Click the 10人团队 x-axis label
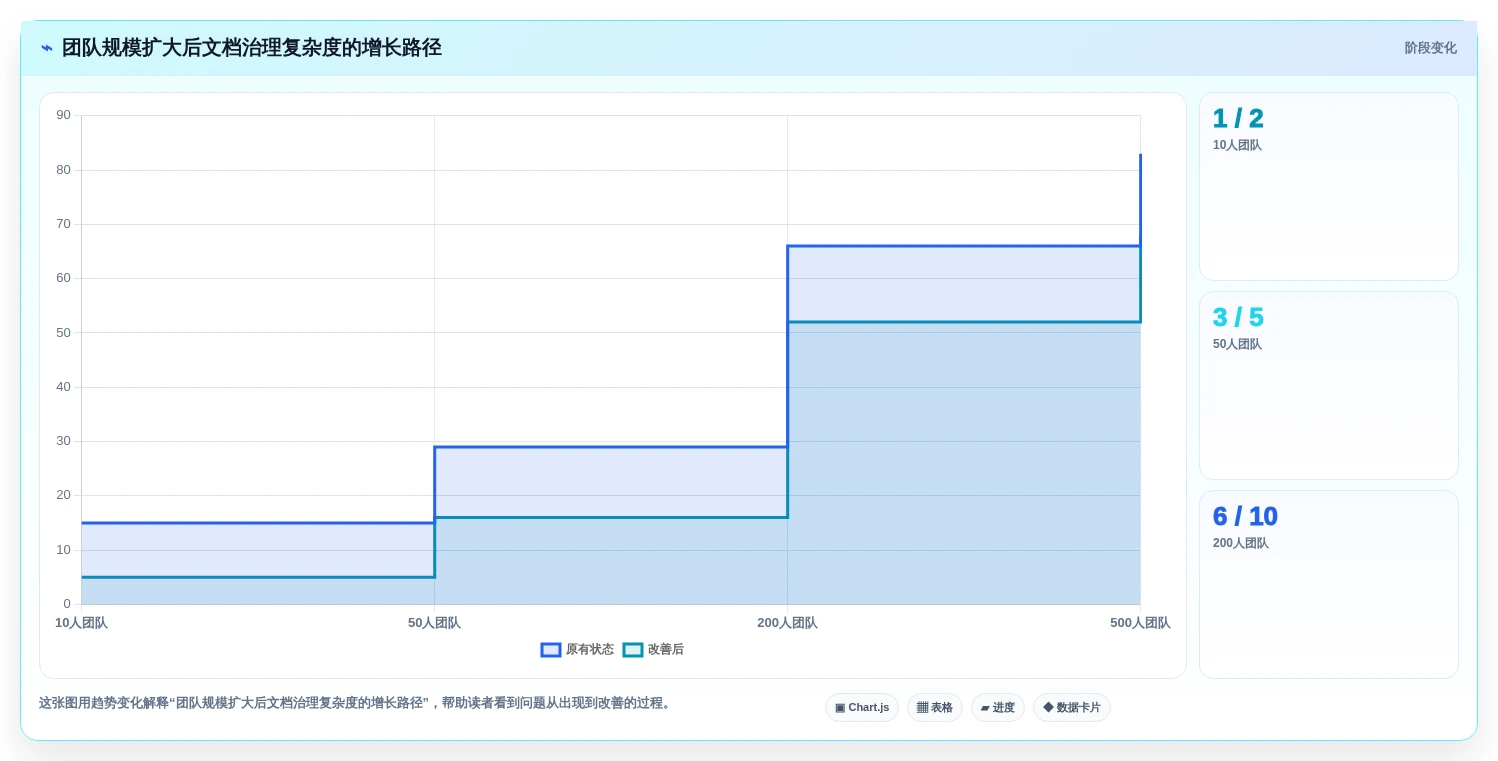 (x=81, y=623)
